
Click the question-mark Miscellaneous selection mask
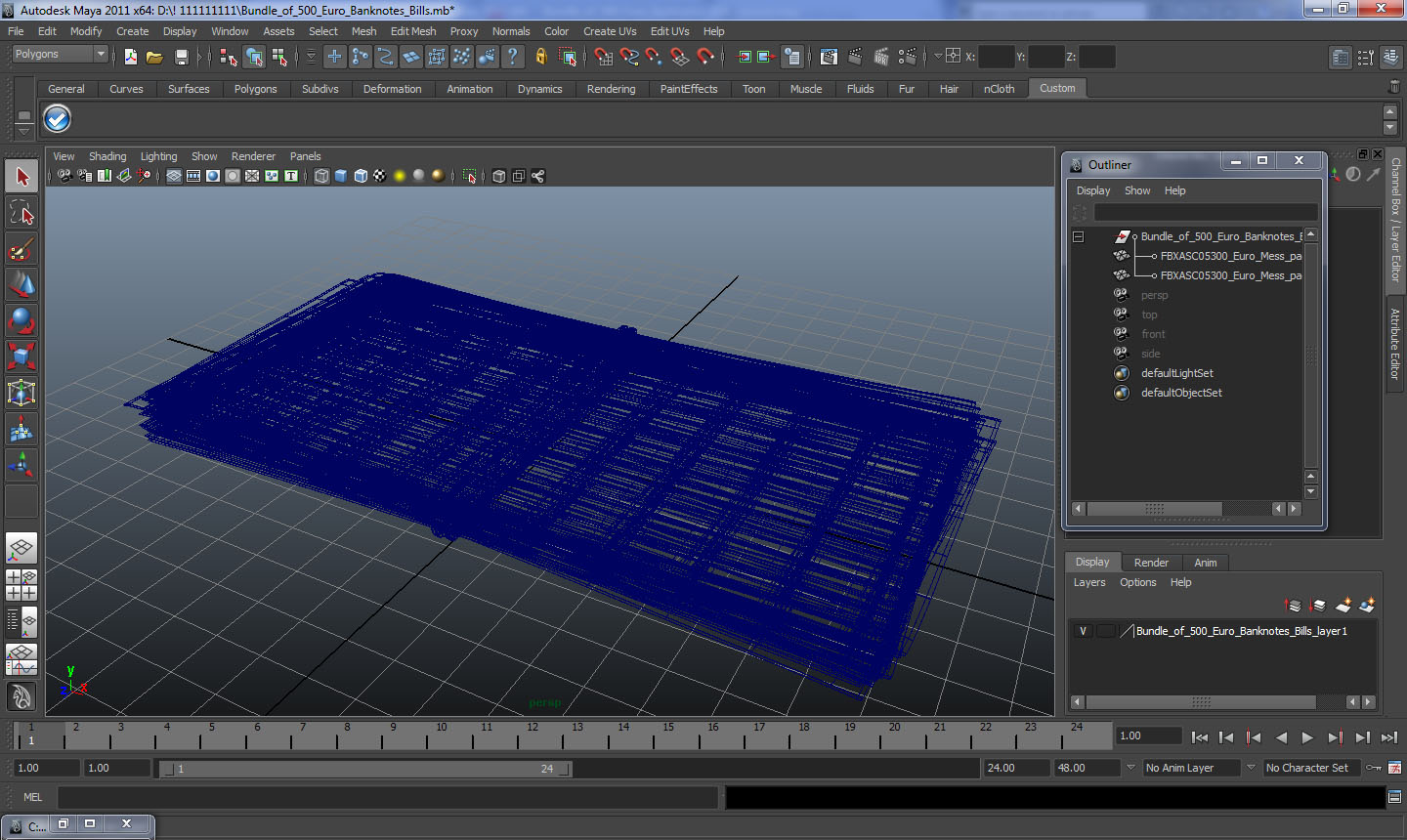(513, 57)
